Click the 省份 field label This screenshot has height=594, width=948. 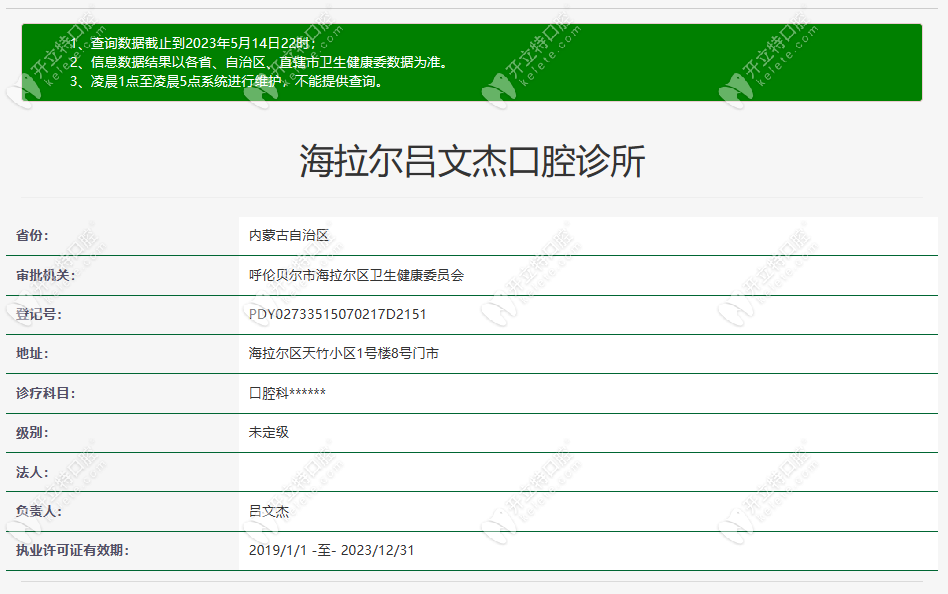tap(32, 235)
